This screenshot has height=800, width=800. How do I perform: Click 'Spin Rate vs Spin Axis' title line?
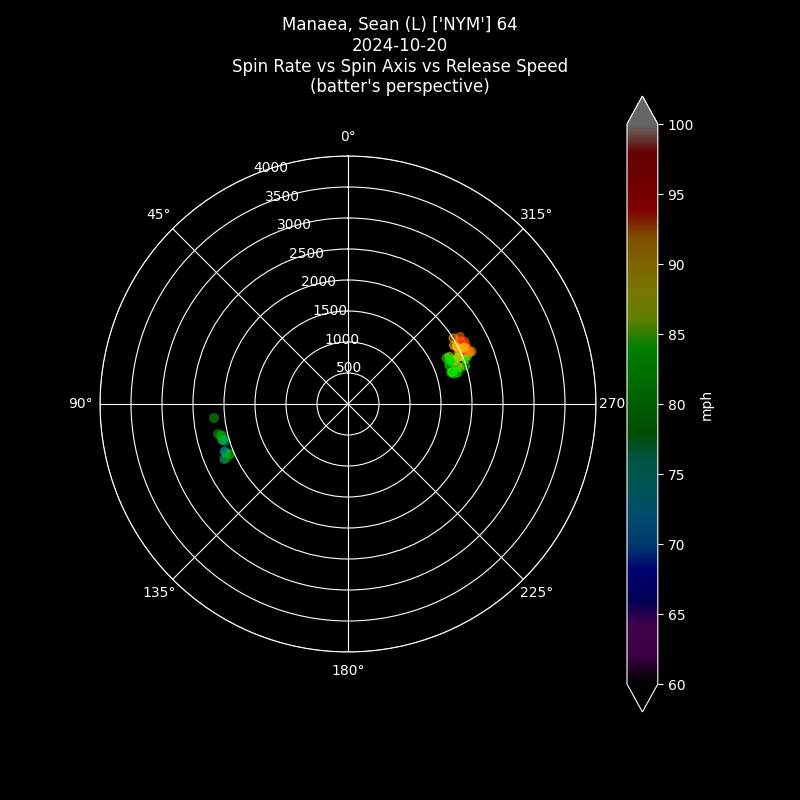pos(399,66)
